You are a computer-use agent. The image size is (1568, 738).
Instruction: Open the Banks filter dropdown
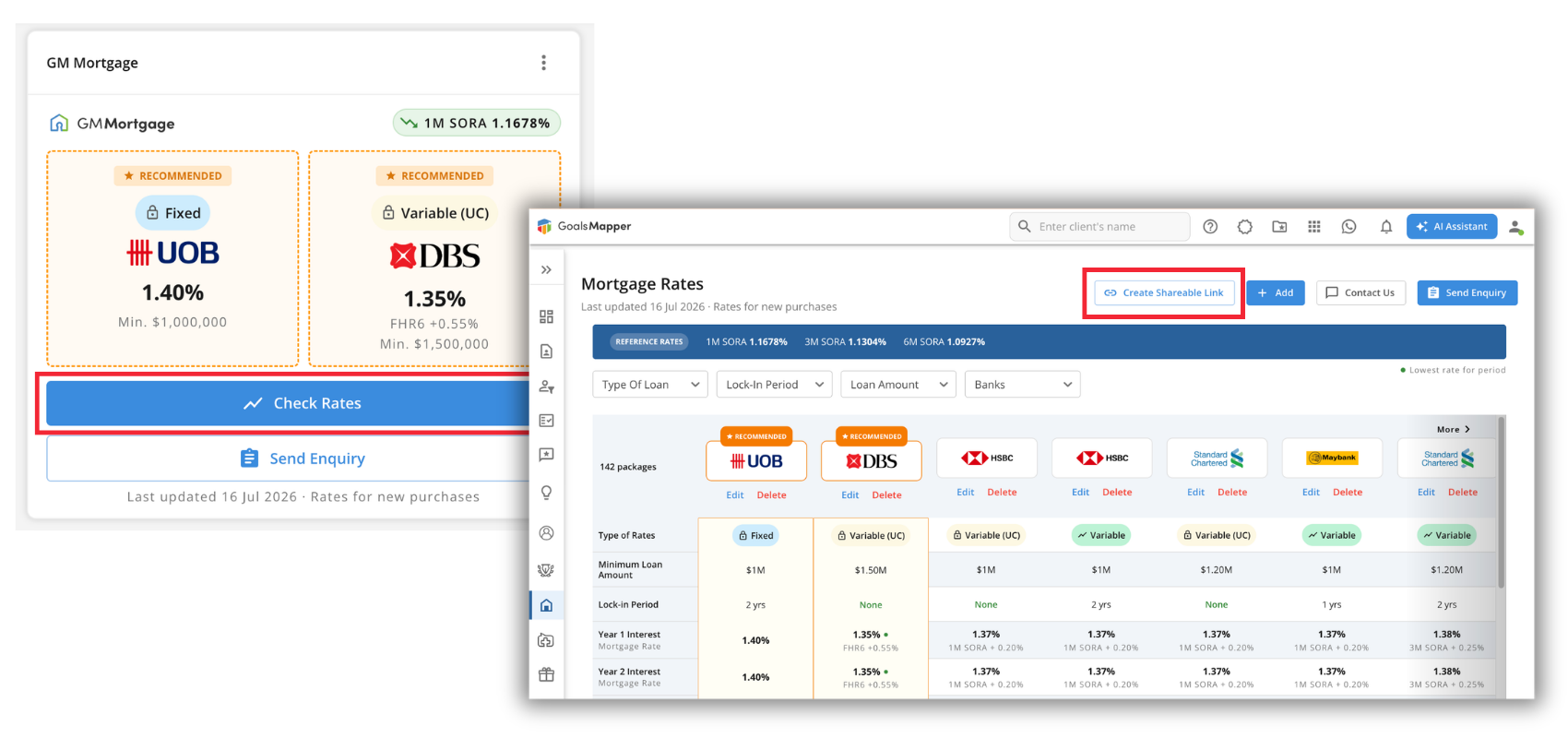(x=1022, y=385)
